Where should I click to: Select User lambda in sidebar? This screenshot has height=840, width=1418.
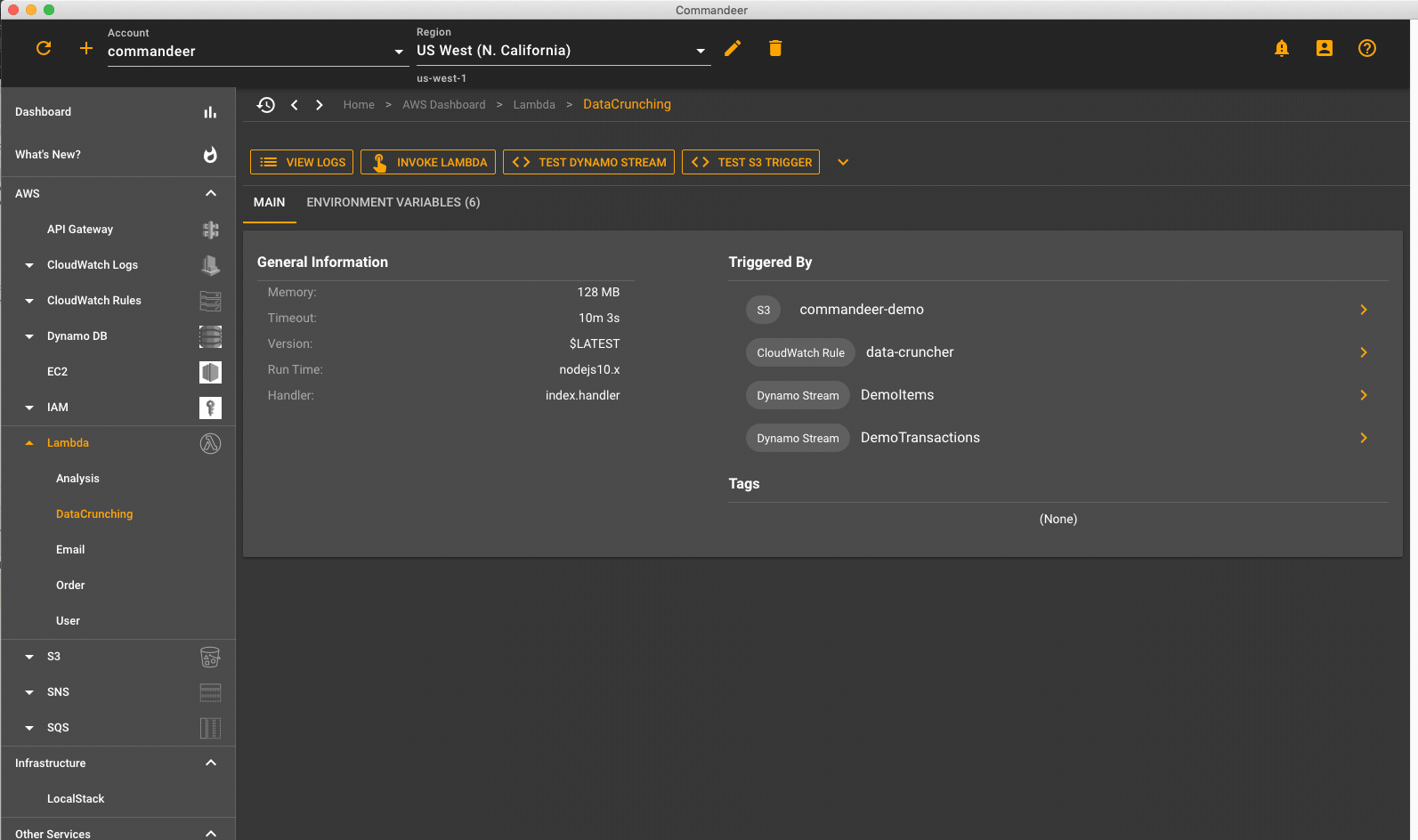(x=68, y=621)
